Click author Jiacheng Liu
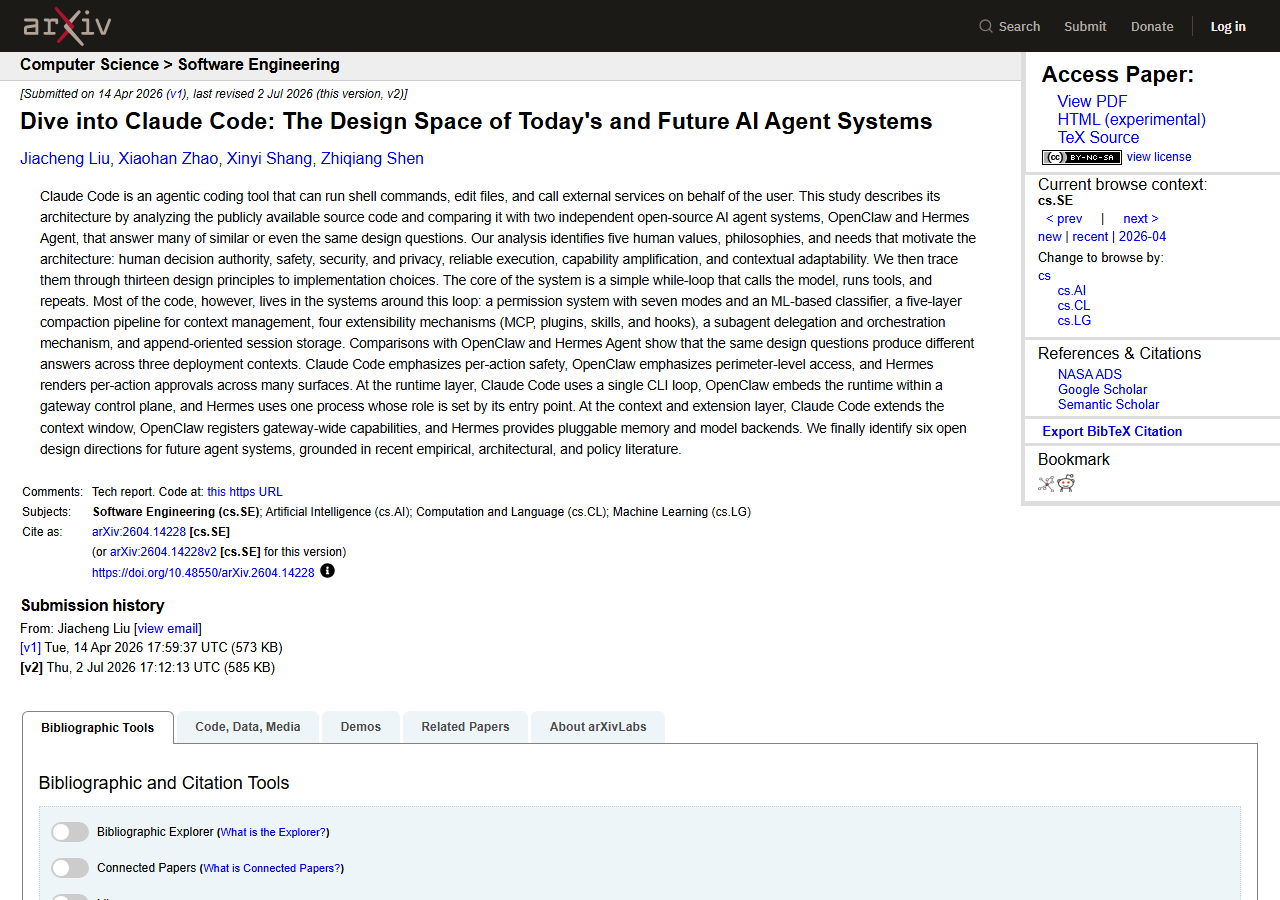 [x=65, y=159]
